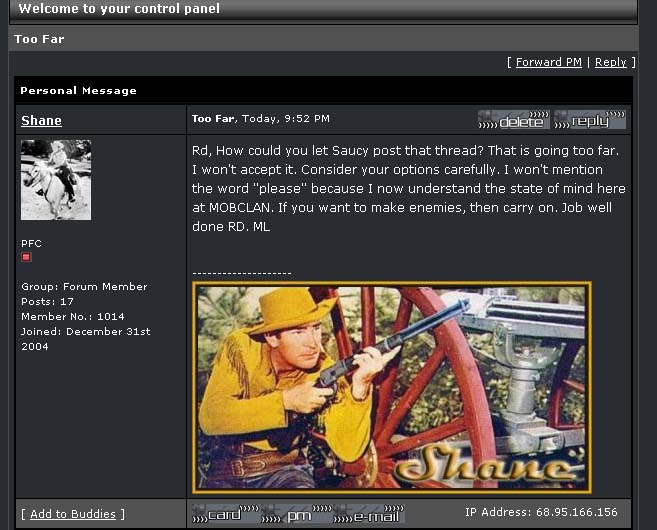This screenshot has height=530, width=657.
Task: Click 'Joined: December 31st 2004' text
Action: point(85,339)
